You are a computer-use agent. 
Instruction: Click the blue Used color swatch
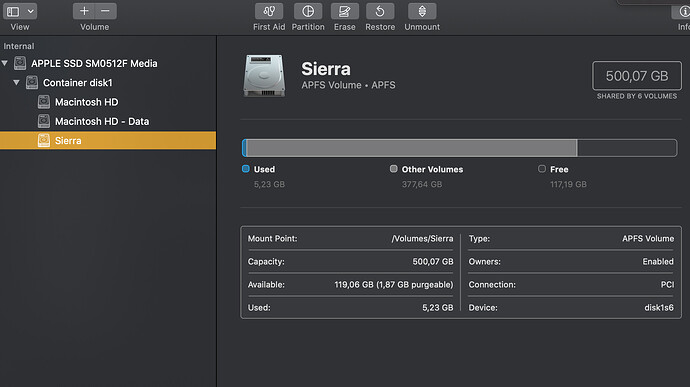[246, 169]
